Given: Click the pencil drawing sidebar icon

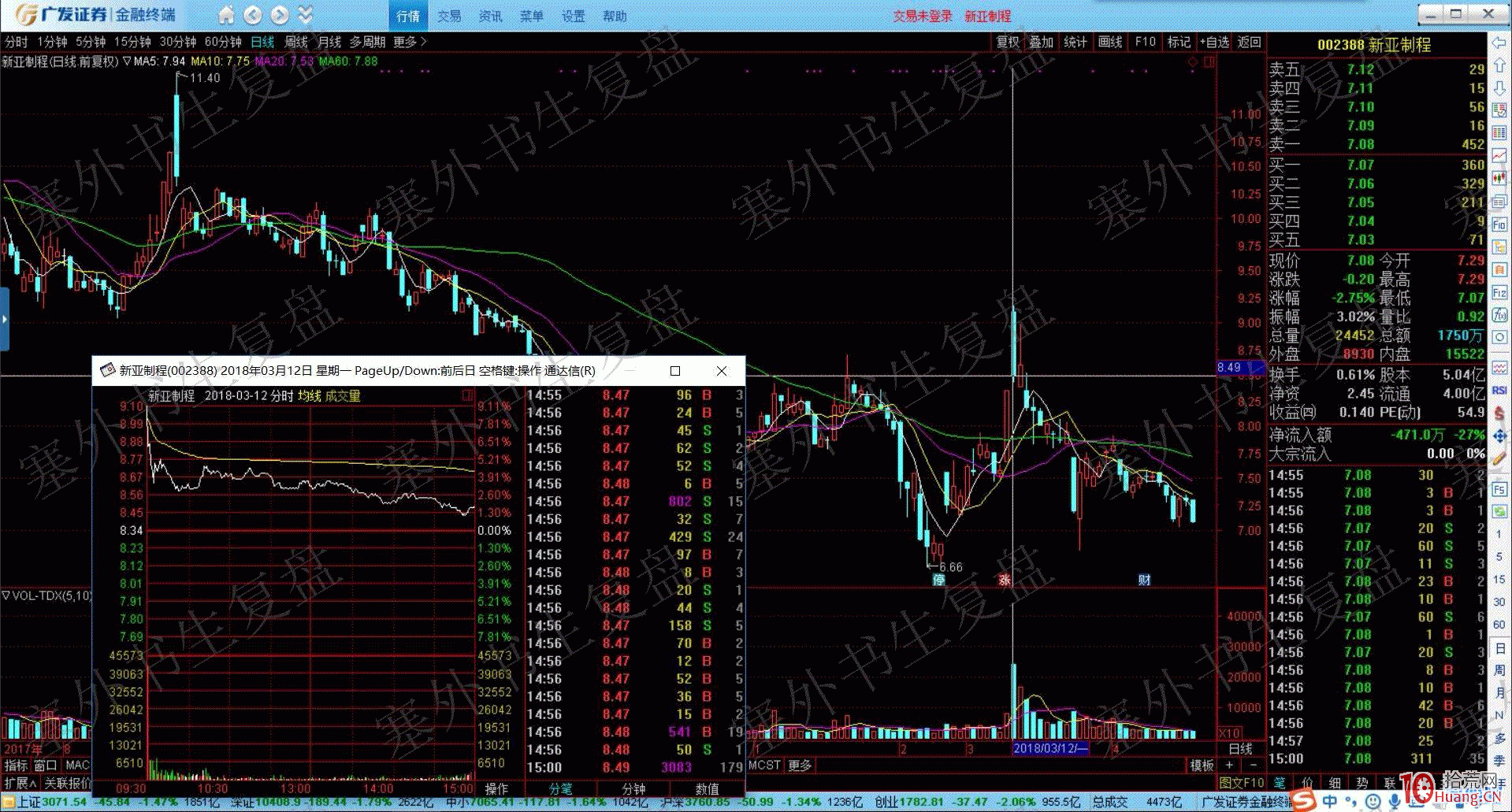Looking at the screenshot, I should click(x=1499, y=458).
